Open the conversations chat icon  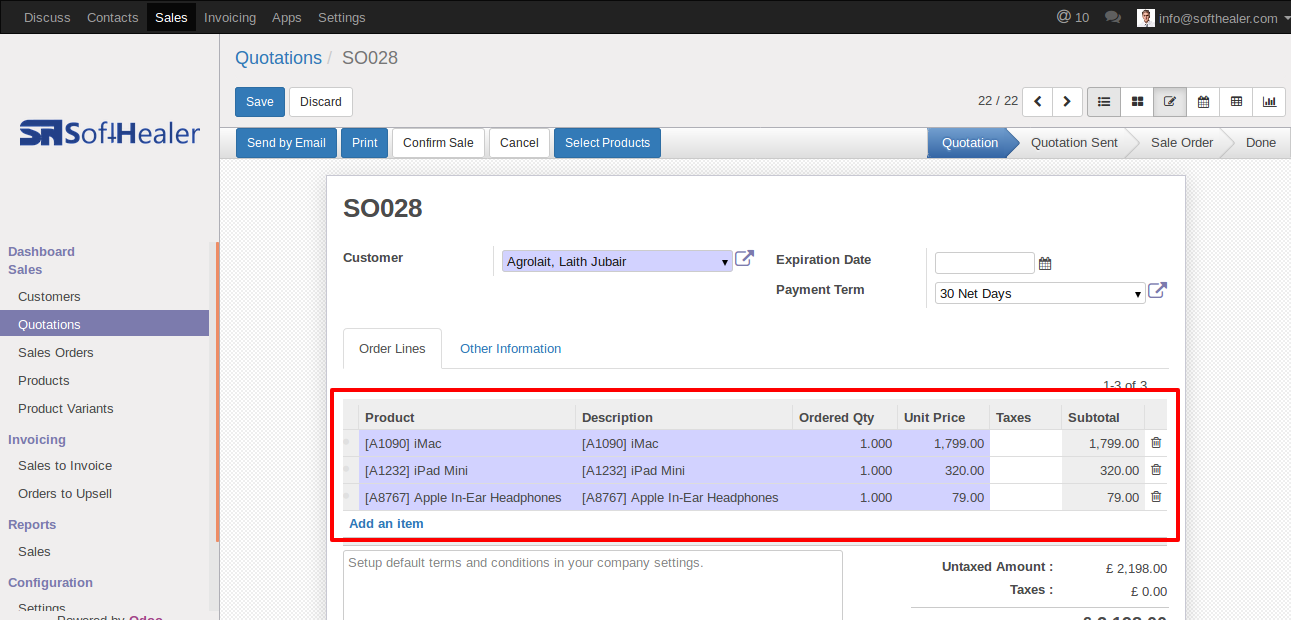(1113, 18)
